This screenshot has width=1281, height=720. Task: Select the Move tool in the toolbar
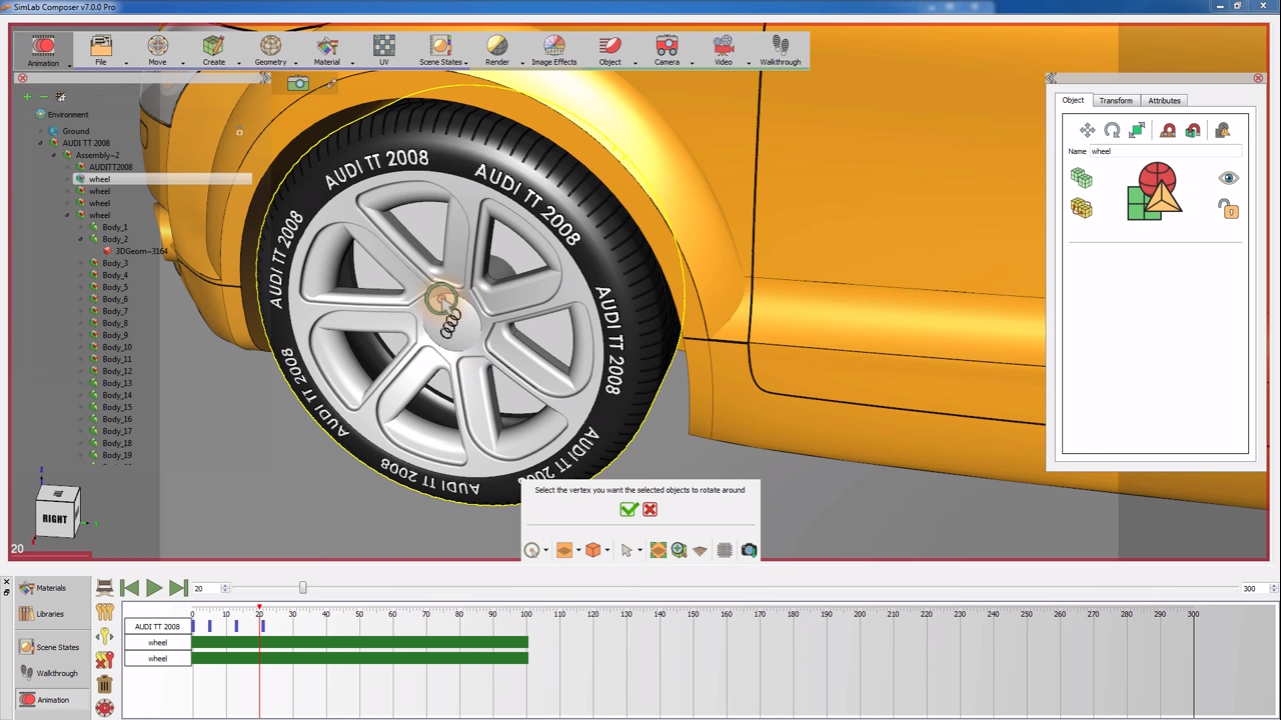pyautogui.click(x=157, y=50)
